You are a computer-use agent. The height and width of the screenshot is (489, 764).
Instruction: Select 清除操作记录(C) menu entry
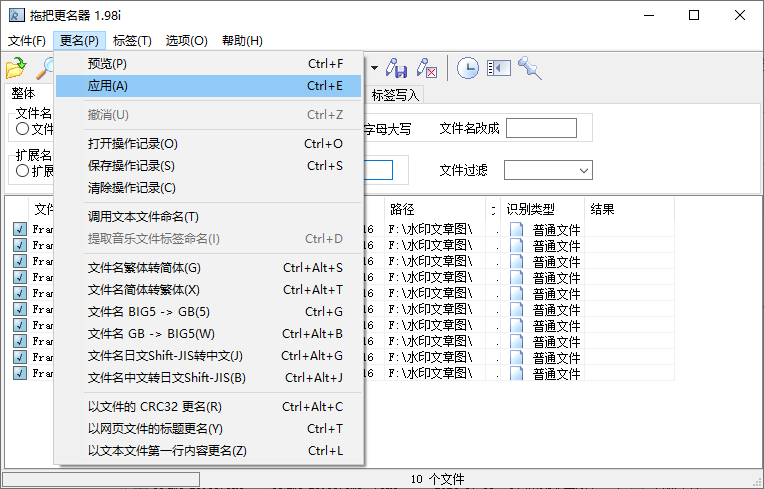[x=209, y=188]
